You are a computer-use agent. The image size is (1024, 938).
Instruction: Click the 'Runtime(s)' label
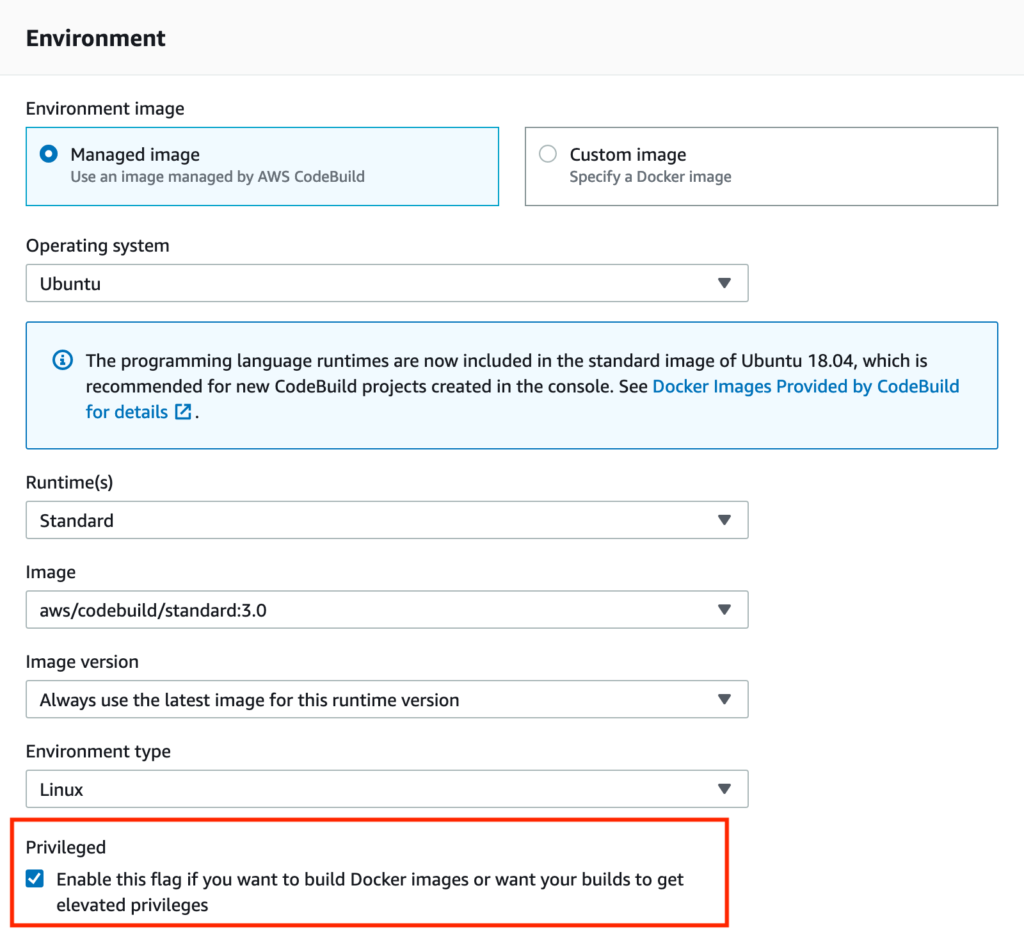(x=69, y=482)
